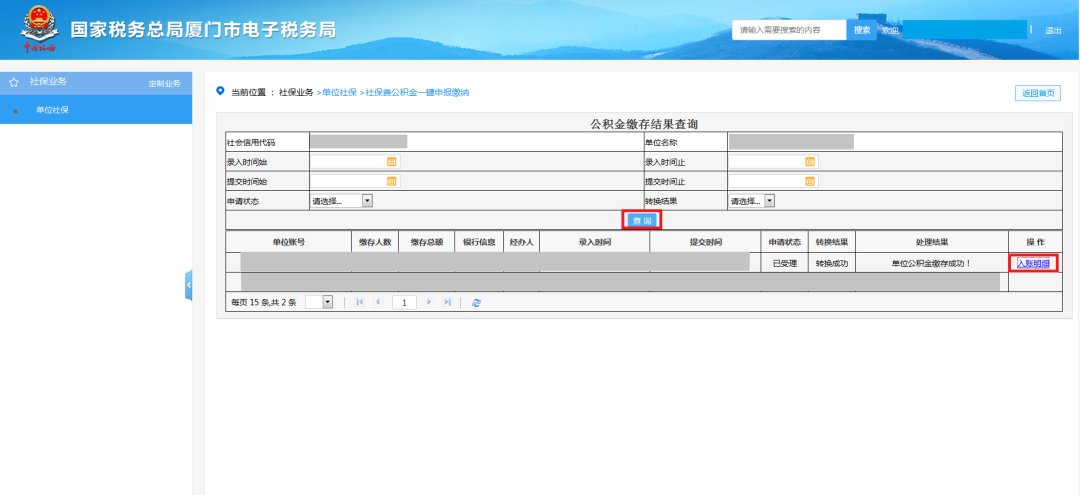Open the page size dropdown in pagination
The height and width of the screenshot is (495, 1080).
(327, 302)
